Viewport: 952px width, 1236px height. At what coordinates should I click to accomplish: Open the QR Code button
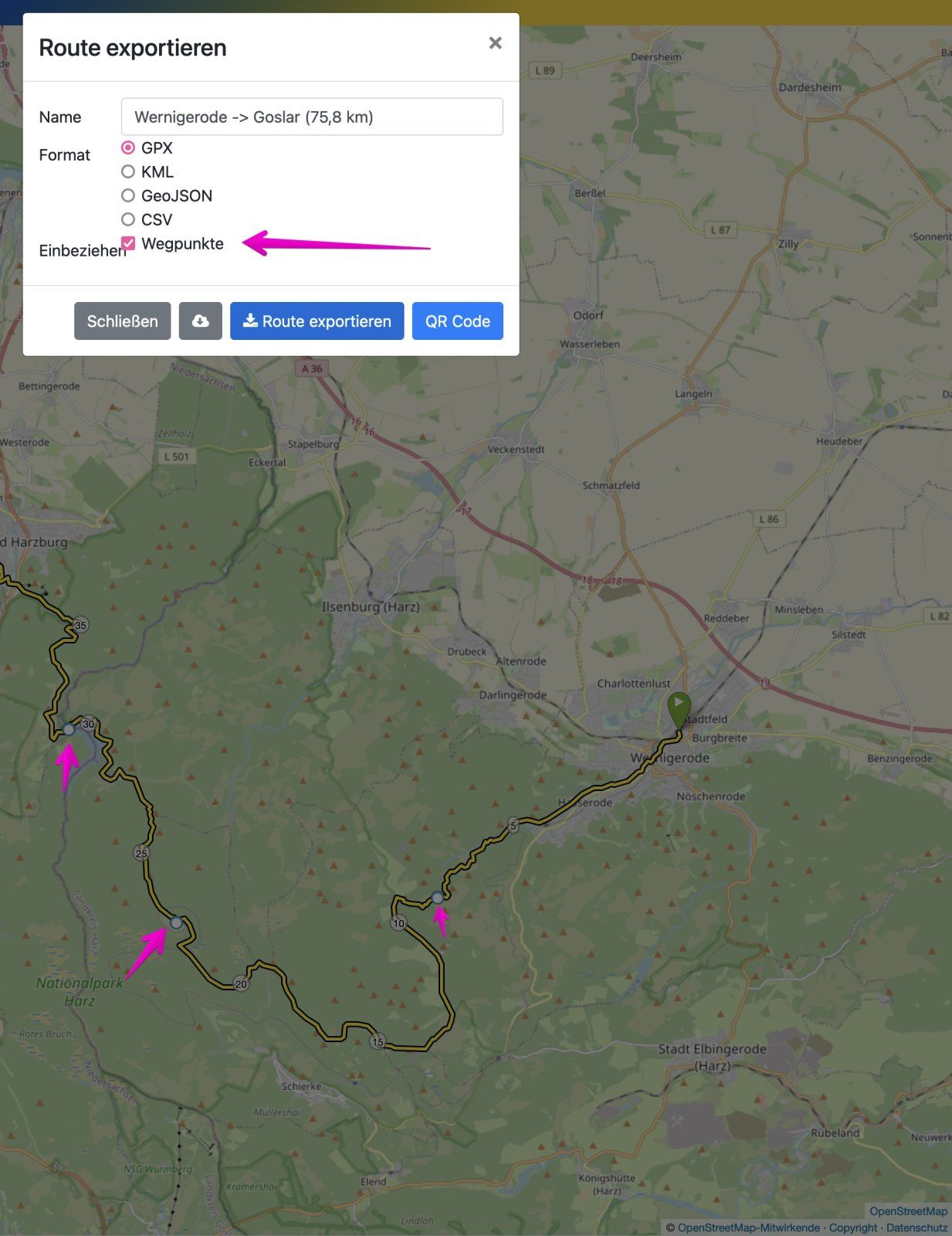click(457, 321)
